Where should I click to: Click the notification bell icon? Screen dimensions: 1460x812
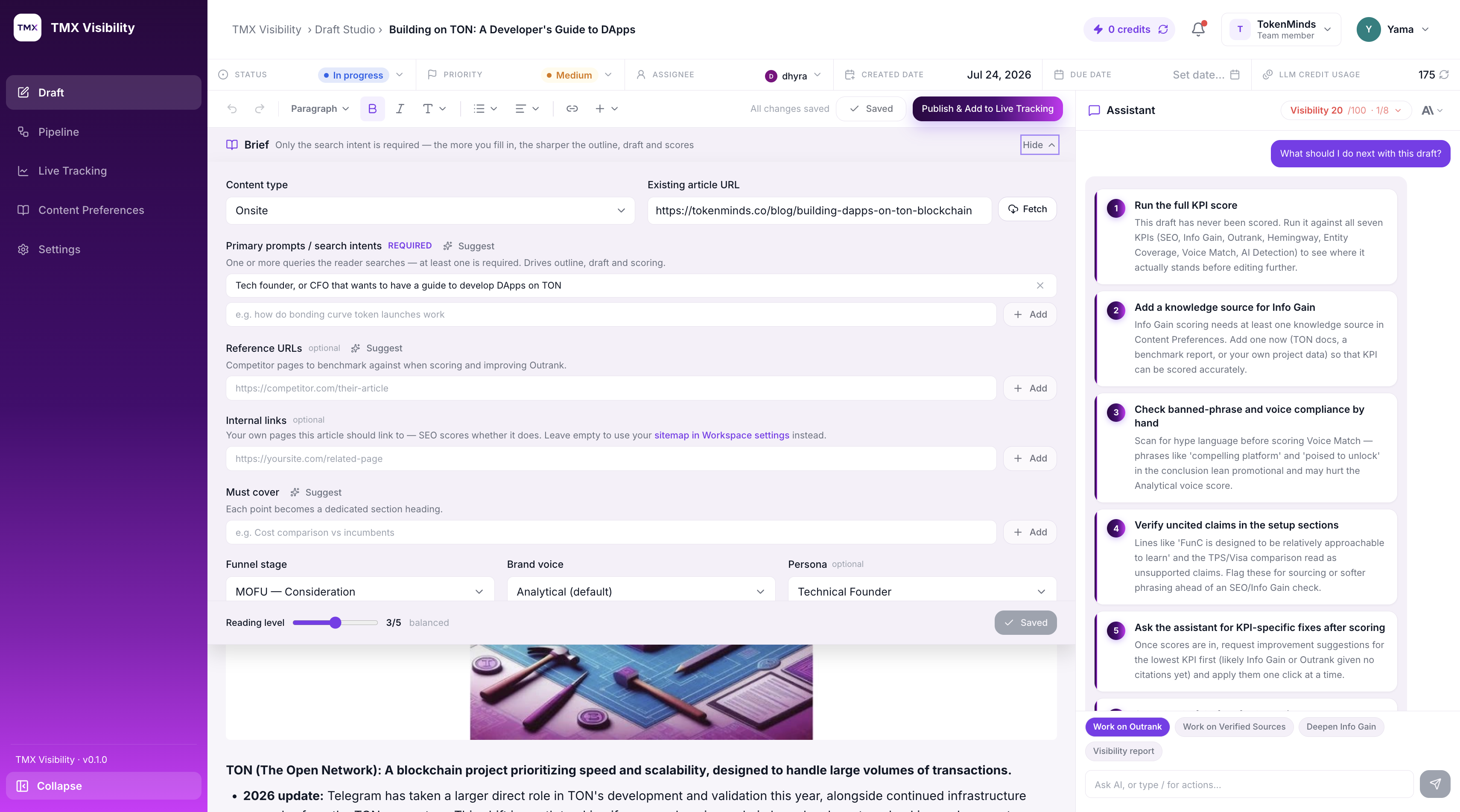coord(1198,29)
